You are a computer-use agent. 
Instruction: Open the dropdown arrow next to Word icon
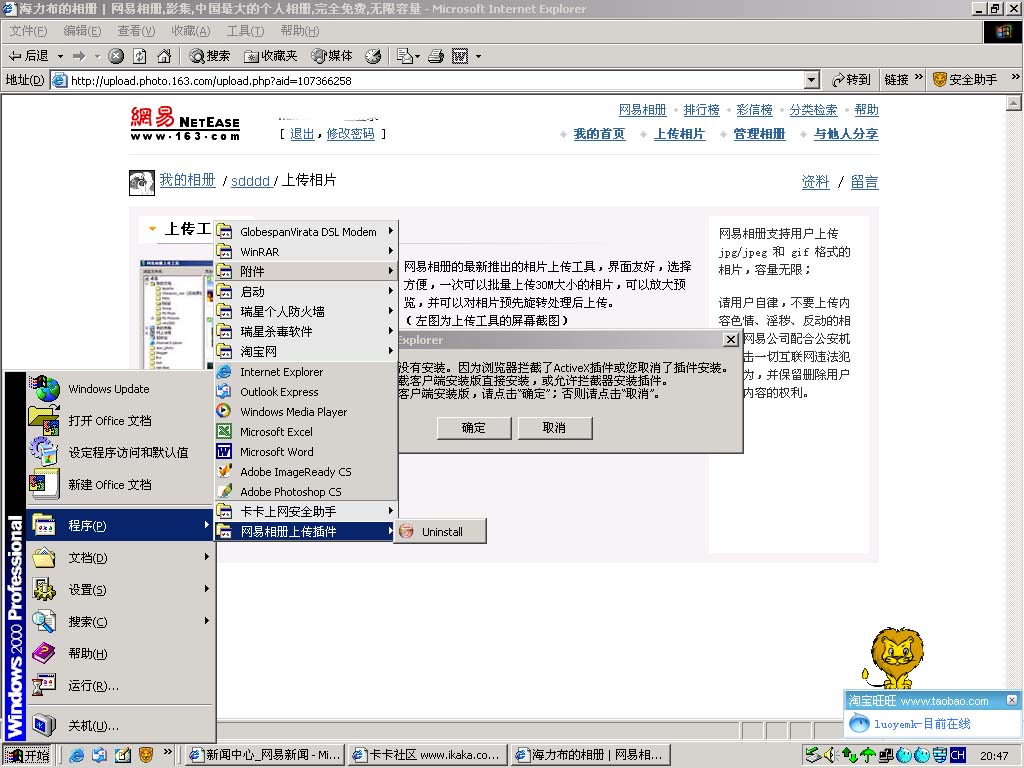point(478,56)
